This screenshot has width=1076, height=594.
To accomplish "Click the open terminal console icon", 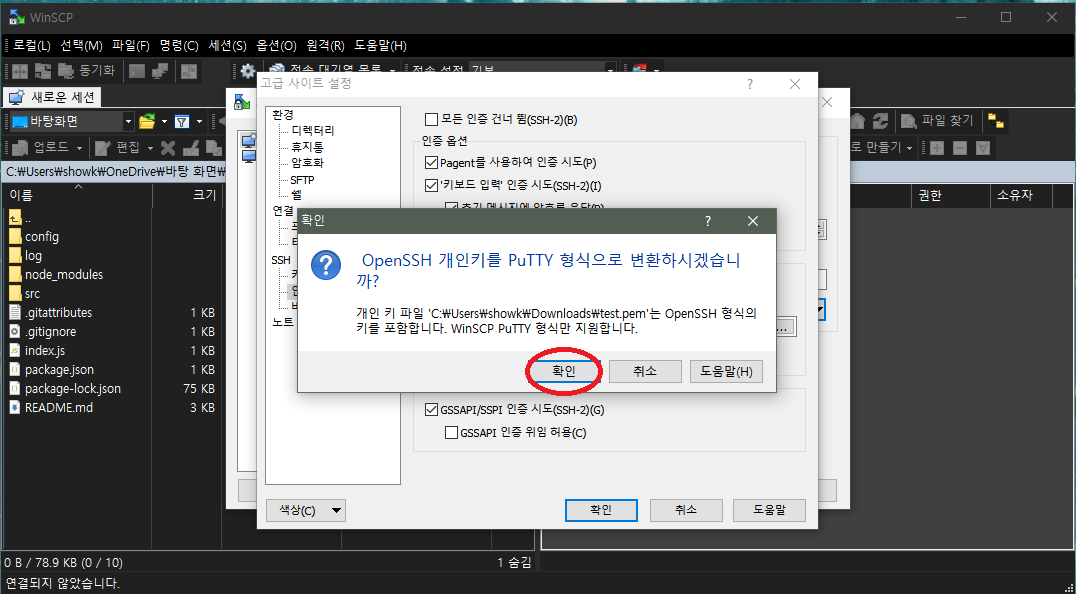I will pos(137,71).
